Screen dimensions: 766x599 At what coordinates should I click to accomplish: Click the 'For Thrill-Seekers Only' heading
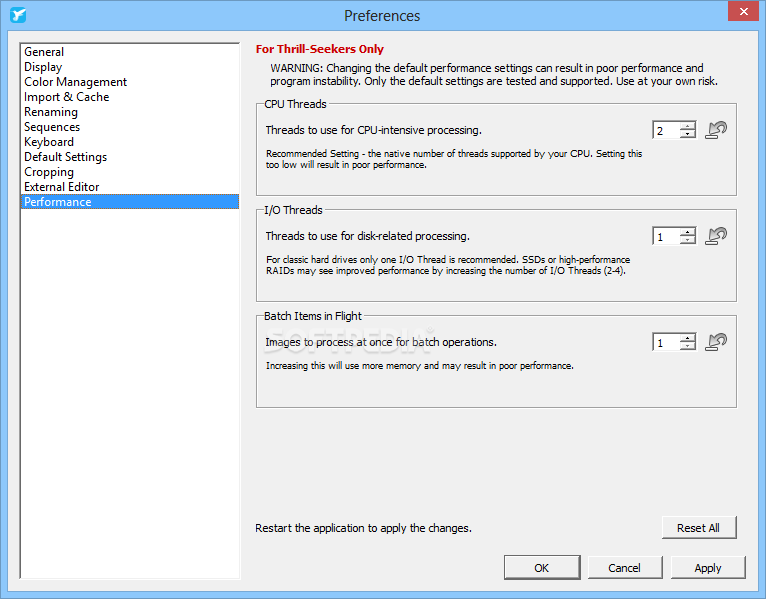[x=320, y=49]
